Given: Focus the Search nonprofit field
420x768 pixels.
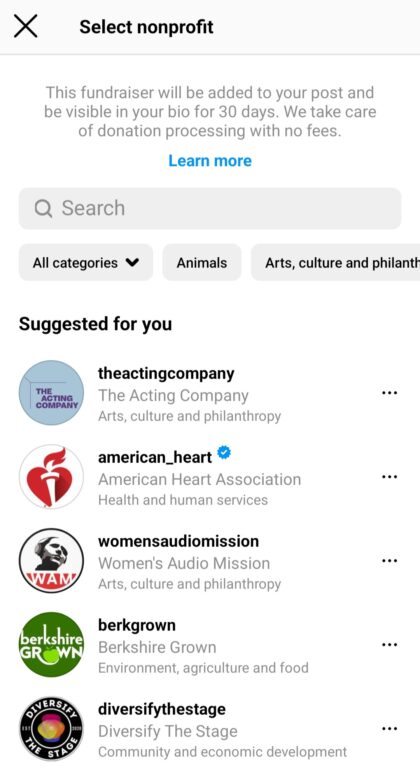Looking at the screenshot, I should click(210, 209).
